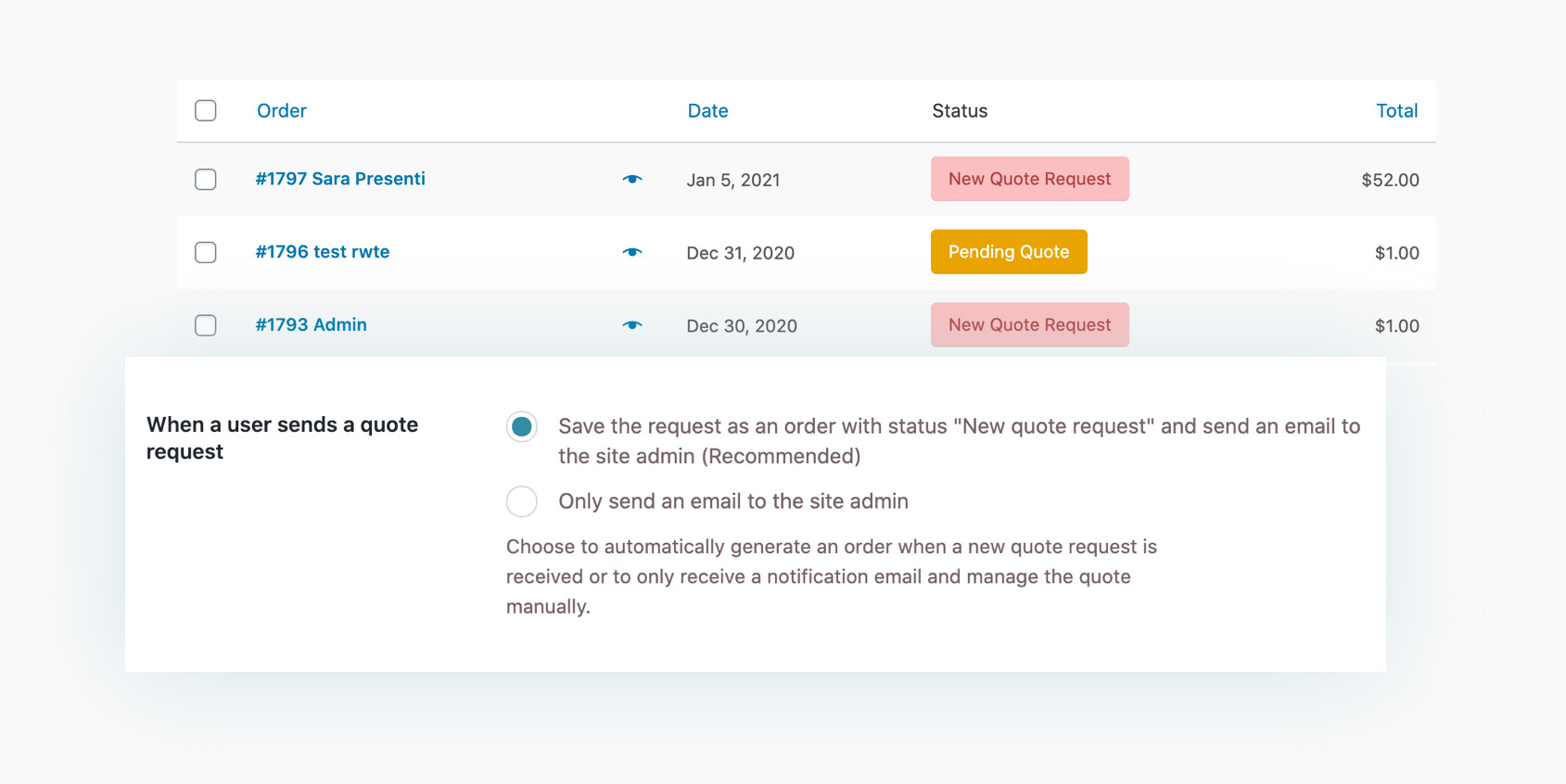Sort orders by the Total column

(x=1396, y=110)
